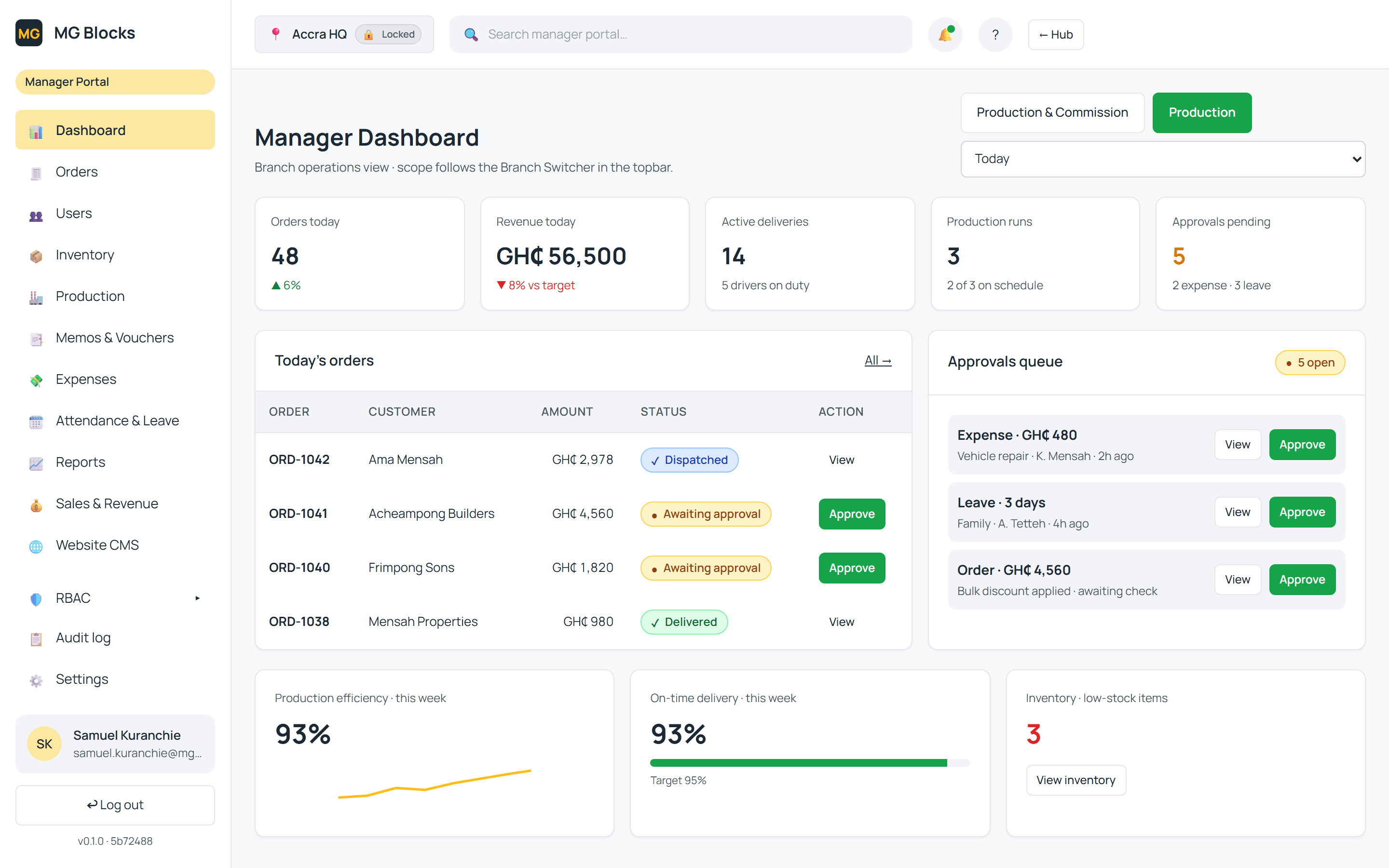Go to Inventory page in sidebar
Image resolution: width=1389 pixels, height=868 pixels.
115,255
